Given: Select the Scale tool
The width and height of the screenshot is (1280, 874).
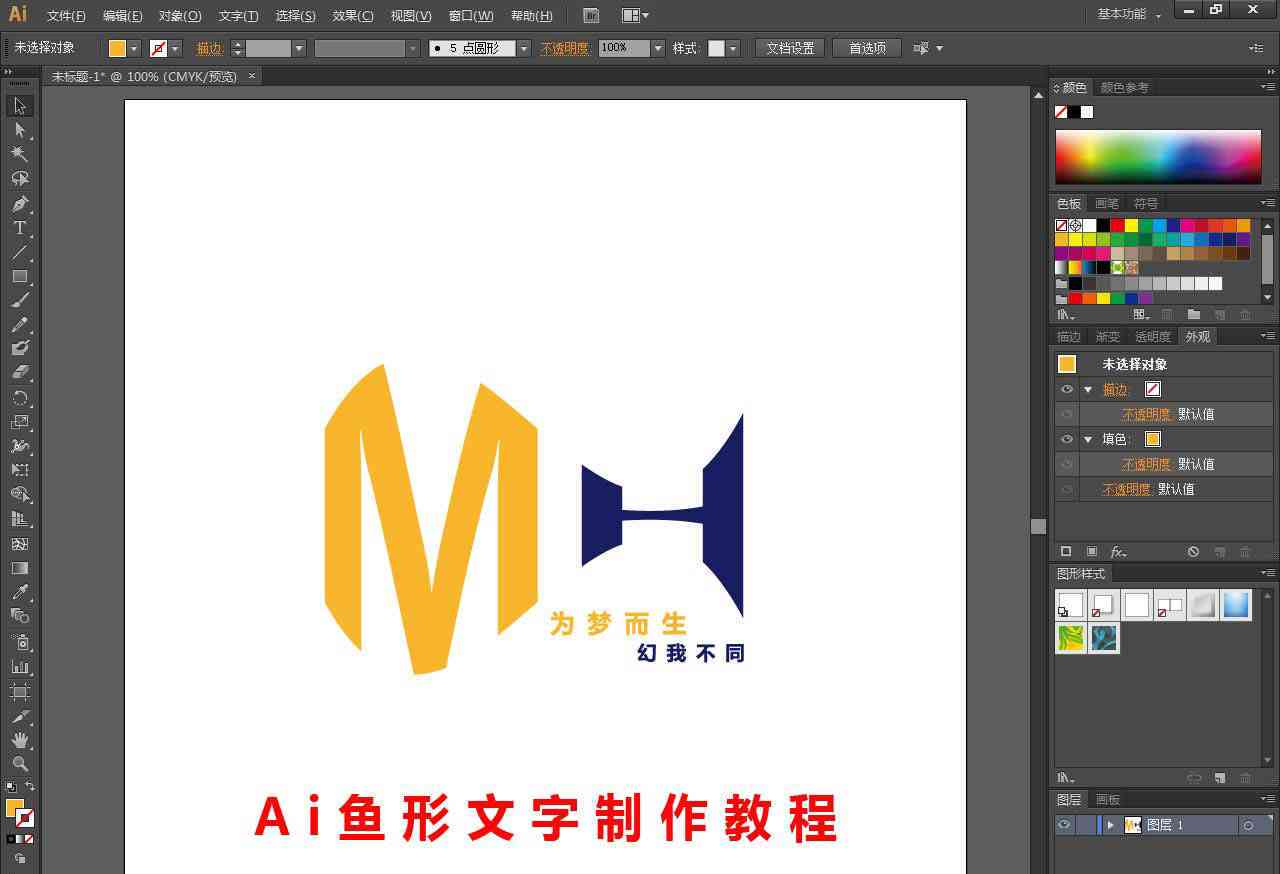Looking at the screenshot, I should click(x=19, y=422).
